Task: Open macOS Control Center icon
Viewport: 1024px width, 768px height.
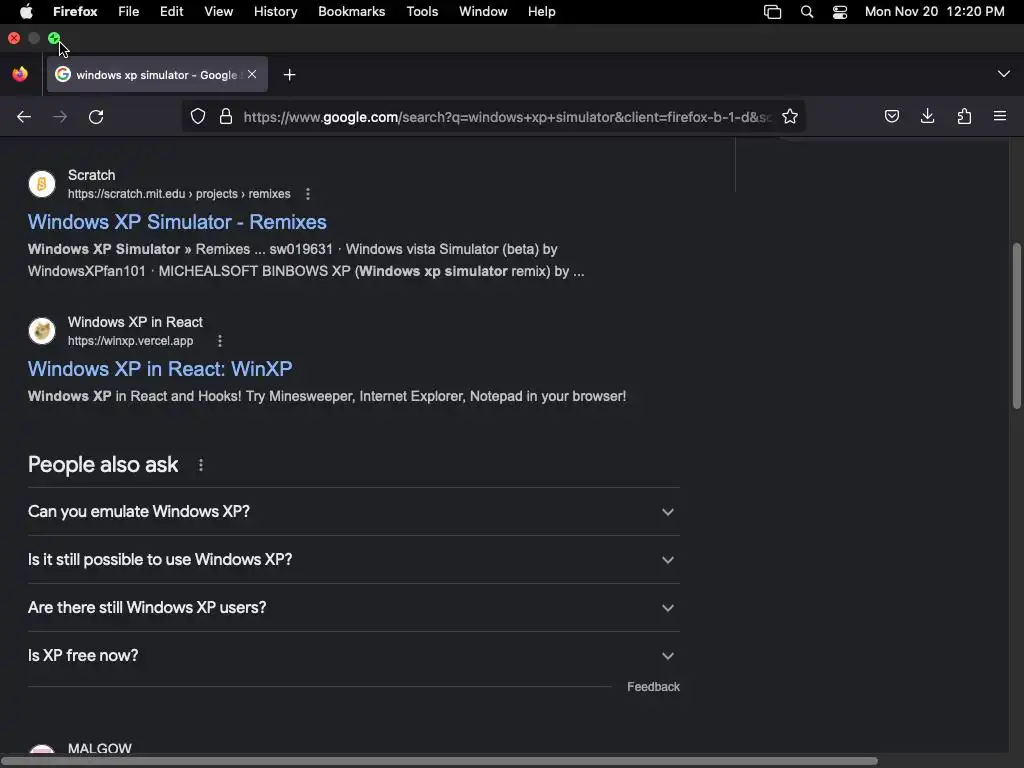Action: (840, 12)
